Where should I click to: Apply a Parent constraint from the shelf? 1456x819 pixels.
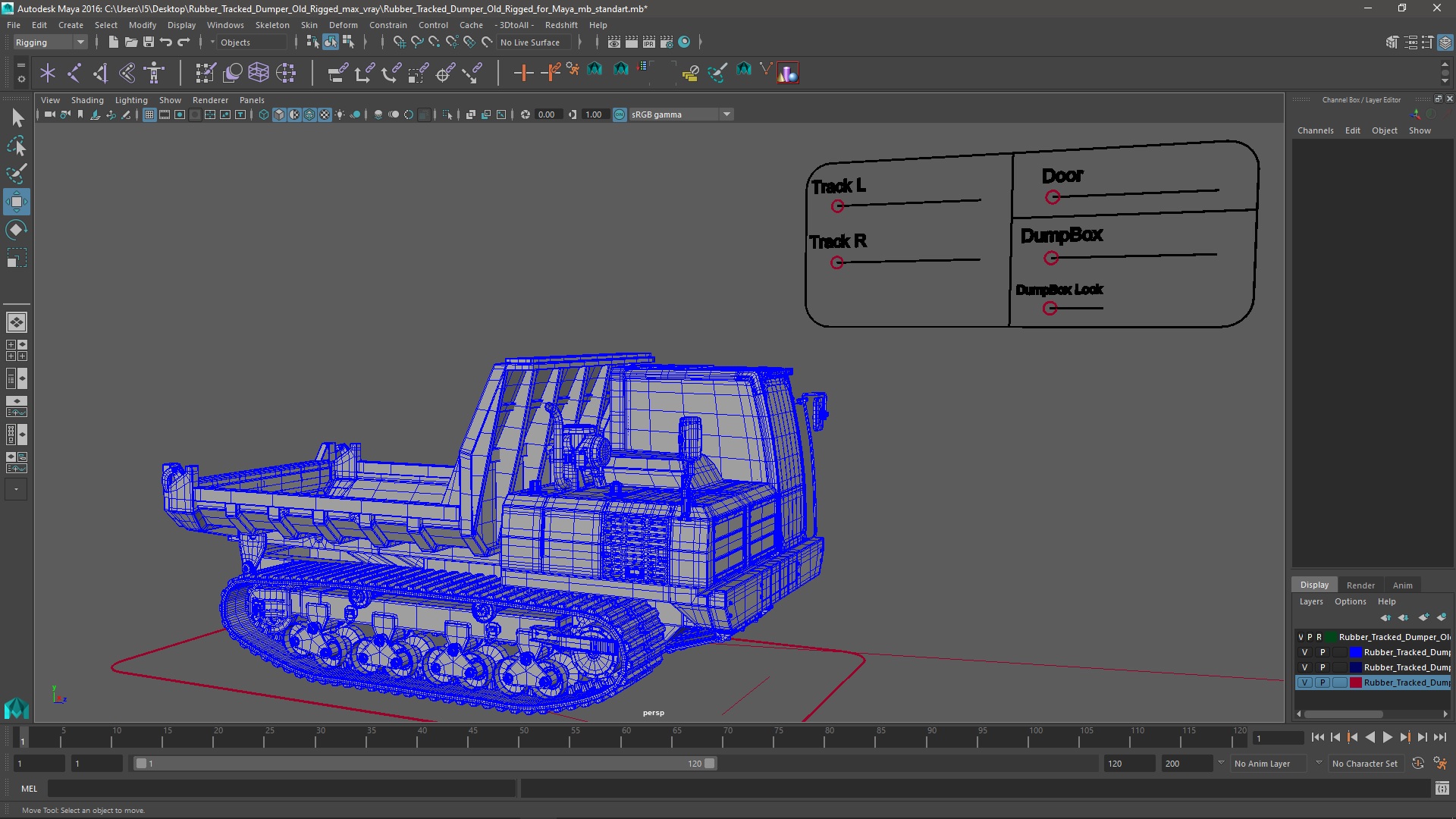pos(337,73)
